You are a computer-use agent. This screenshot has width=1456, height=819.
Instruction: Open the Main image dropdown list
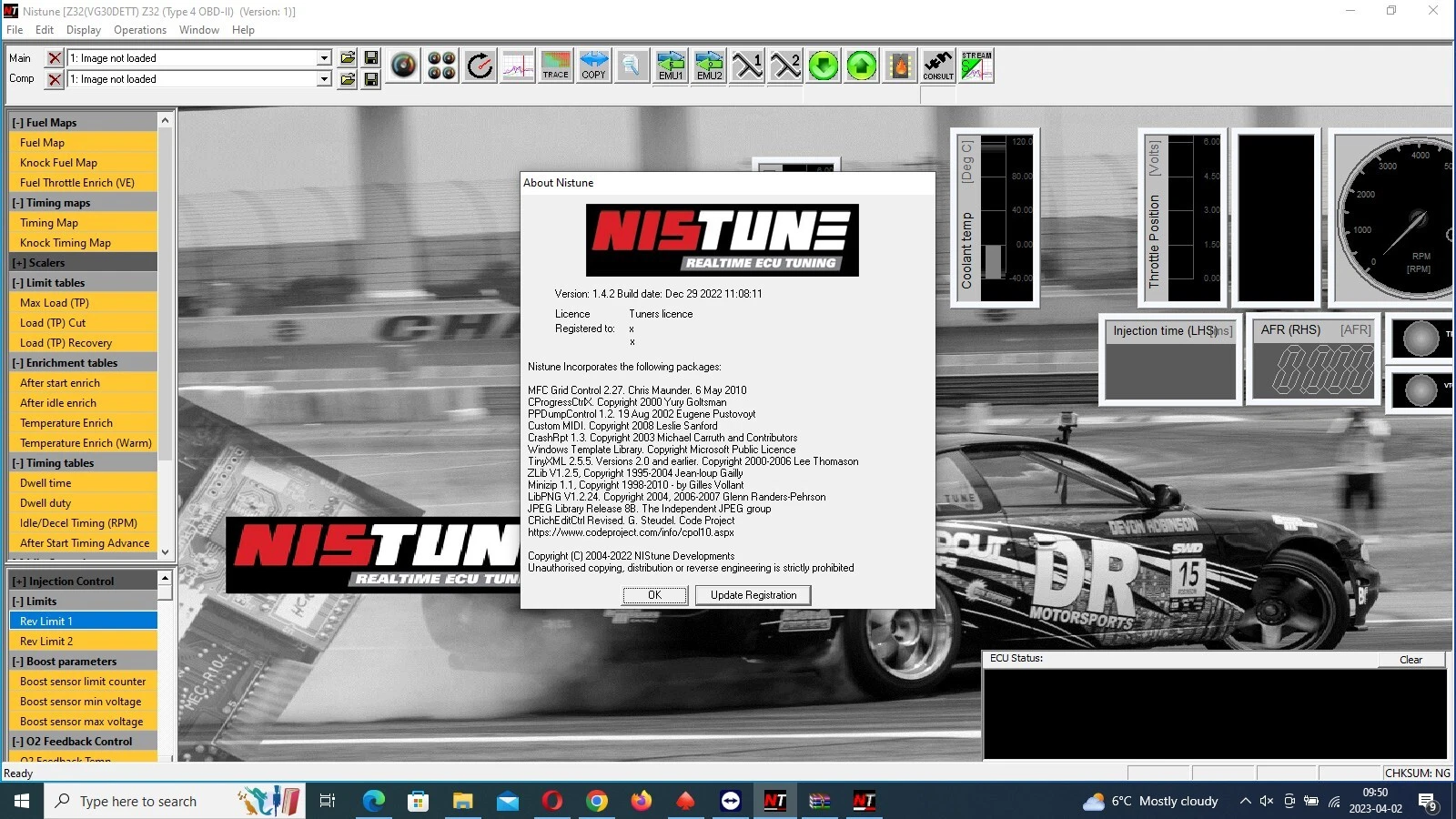[x=323, y=58]
